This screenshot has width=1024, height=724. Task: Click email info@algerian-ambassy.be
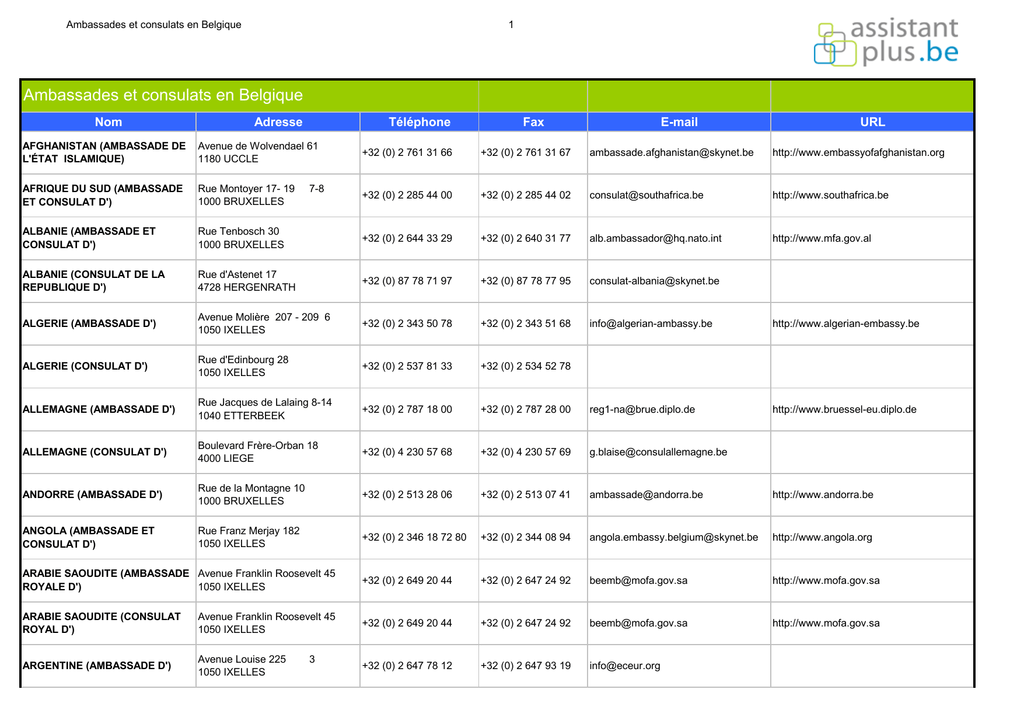[x=650, y=324]
